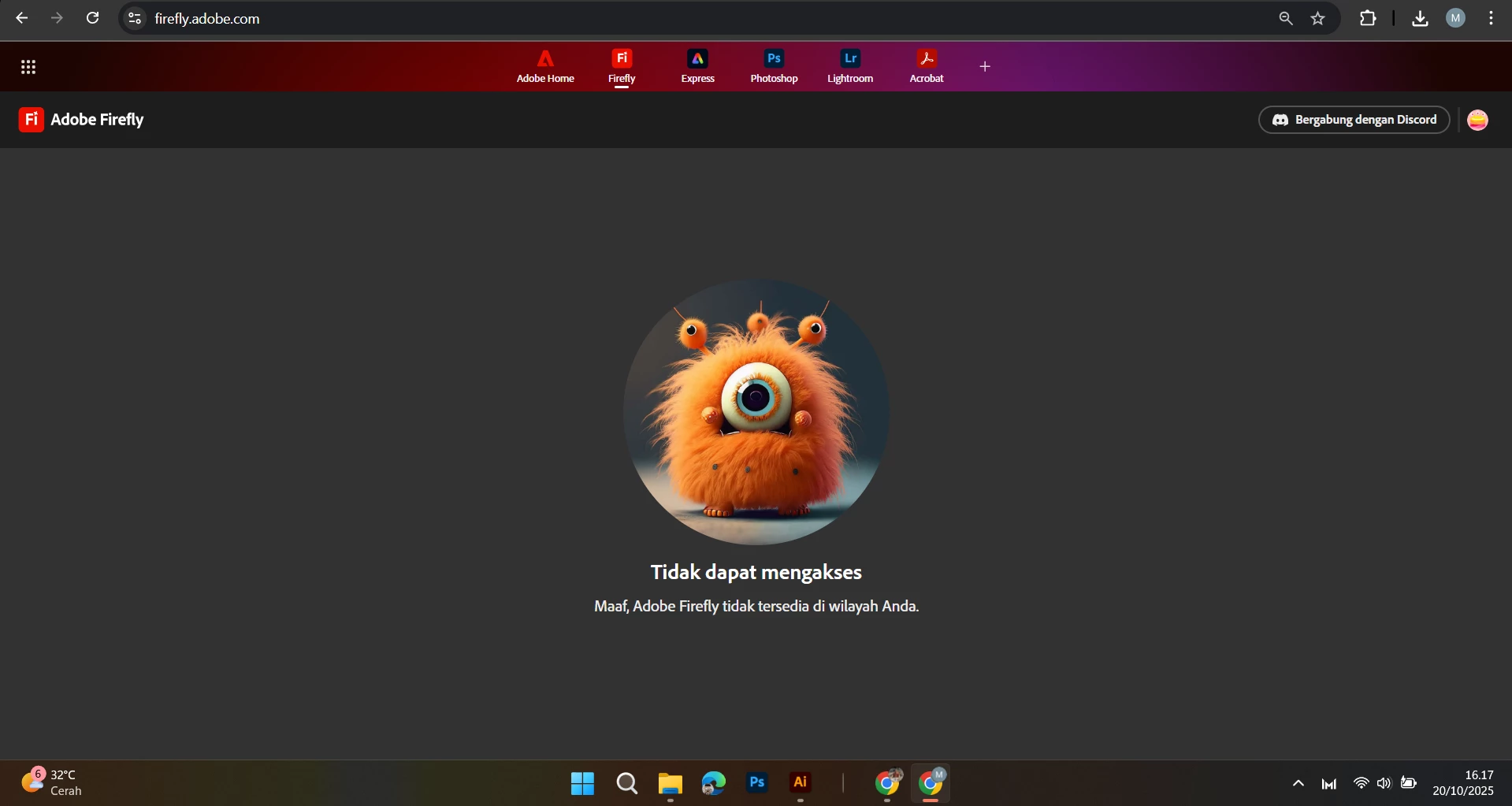The height and width of the screenshot is (806, 1512).
Task: Bookmark this page with the star
Action: (1318, 18)
